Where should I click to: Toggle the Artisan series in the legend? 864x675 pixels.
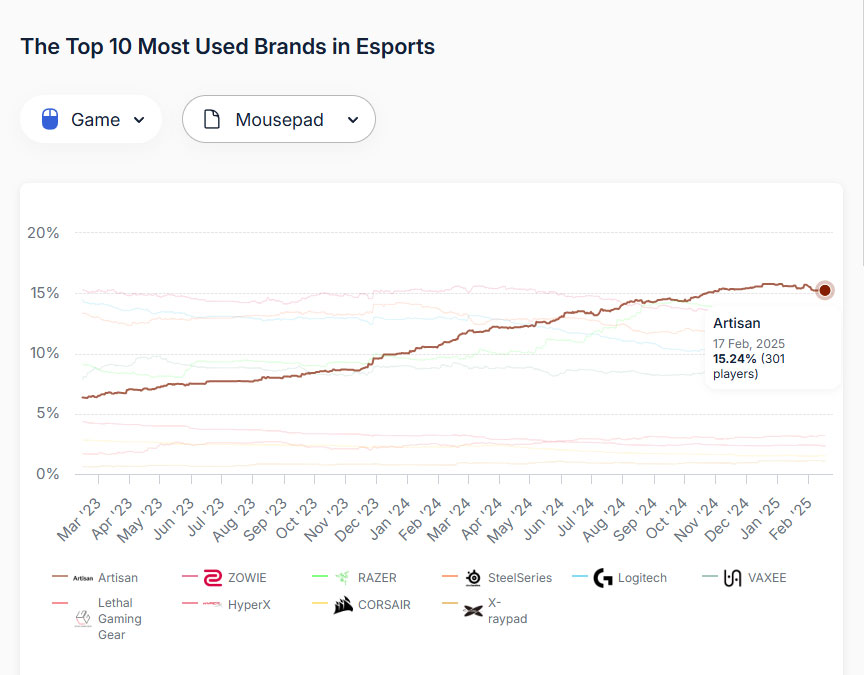click(x=95, y=577)
